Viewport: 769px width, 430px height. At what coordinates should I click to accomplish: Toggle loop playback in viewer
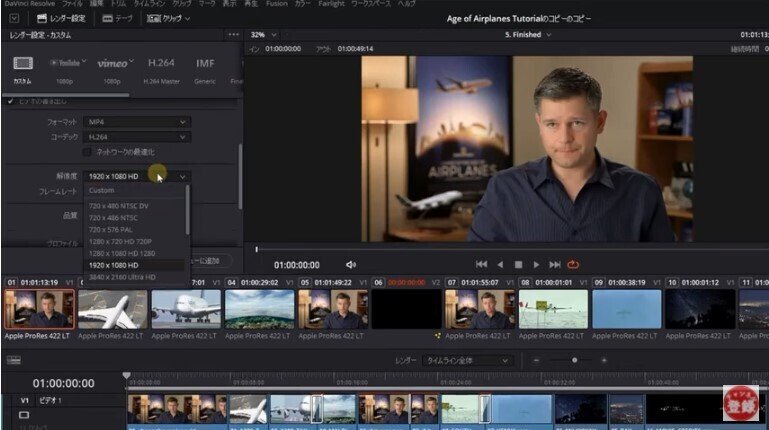[x=573, y=265]
